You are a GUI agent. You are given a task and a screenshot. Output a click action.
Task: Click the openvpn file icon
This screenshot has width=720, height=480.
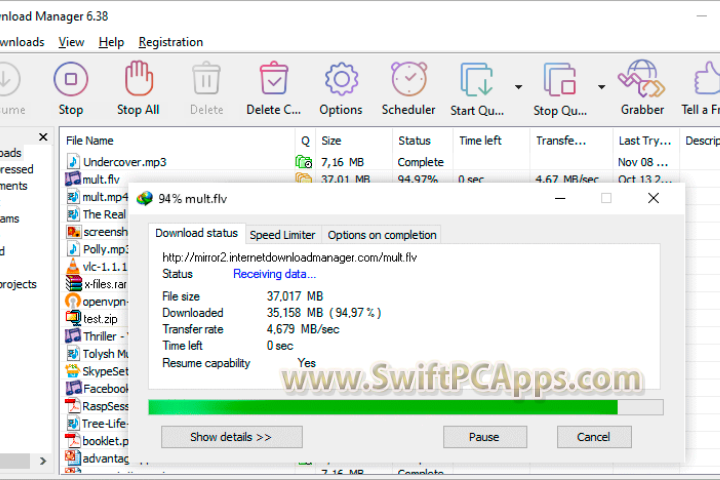(73, 301)
